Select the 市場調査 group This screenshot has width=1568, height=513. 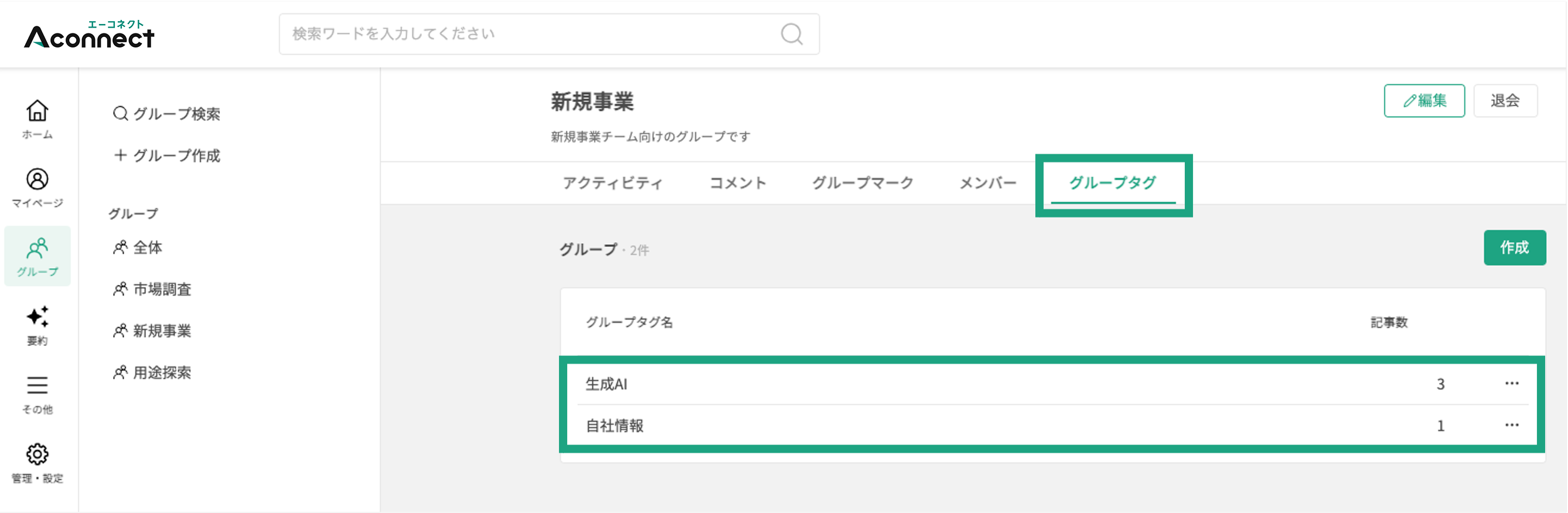tap(153, 290)
